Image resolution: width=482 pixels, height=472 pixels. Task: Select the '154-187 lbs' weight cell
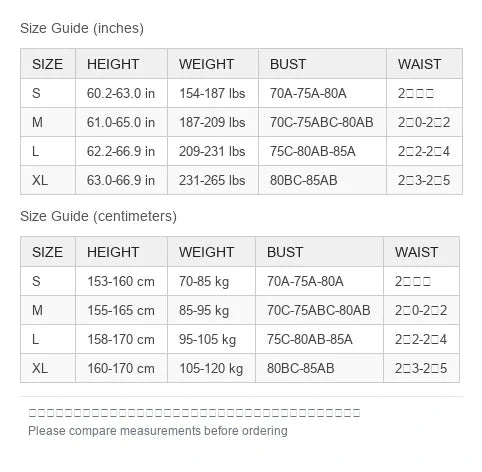point(213,93)
